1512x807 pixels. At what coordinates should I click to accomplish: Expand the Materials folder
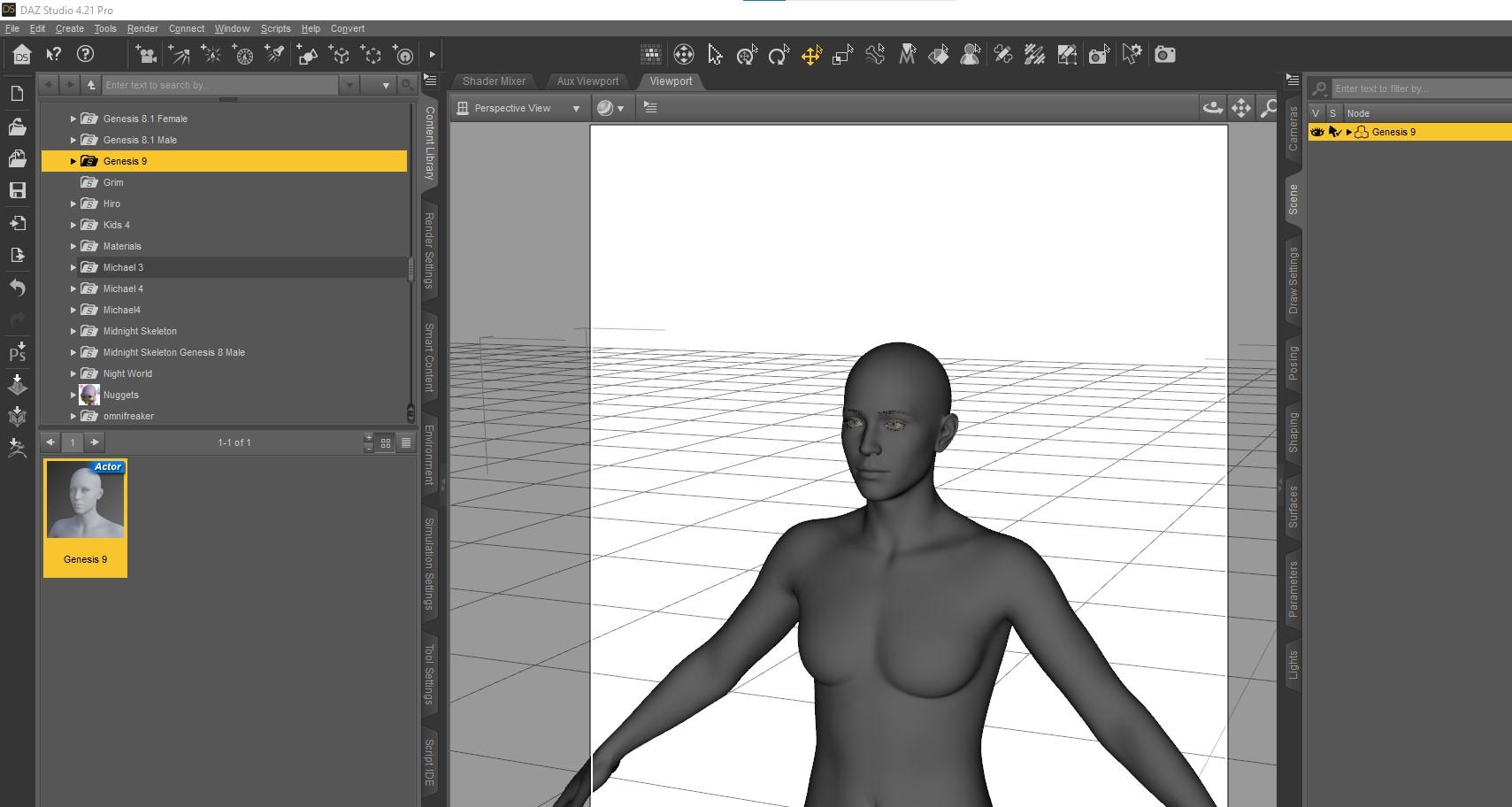(73, 246)
